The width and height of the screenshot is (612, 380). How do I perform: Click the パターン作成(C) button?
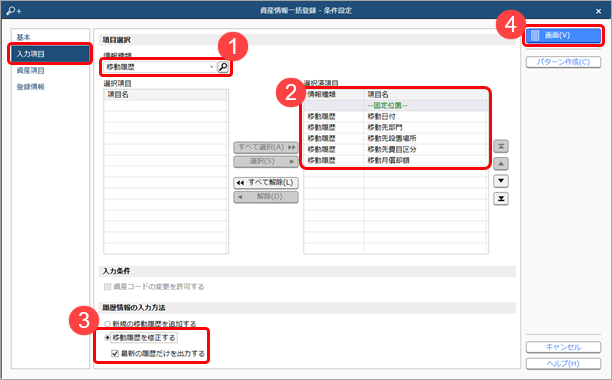click(x=563, y=62)
